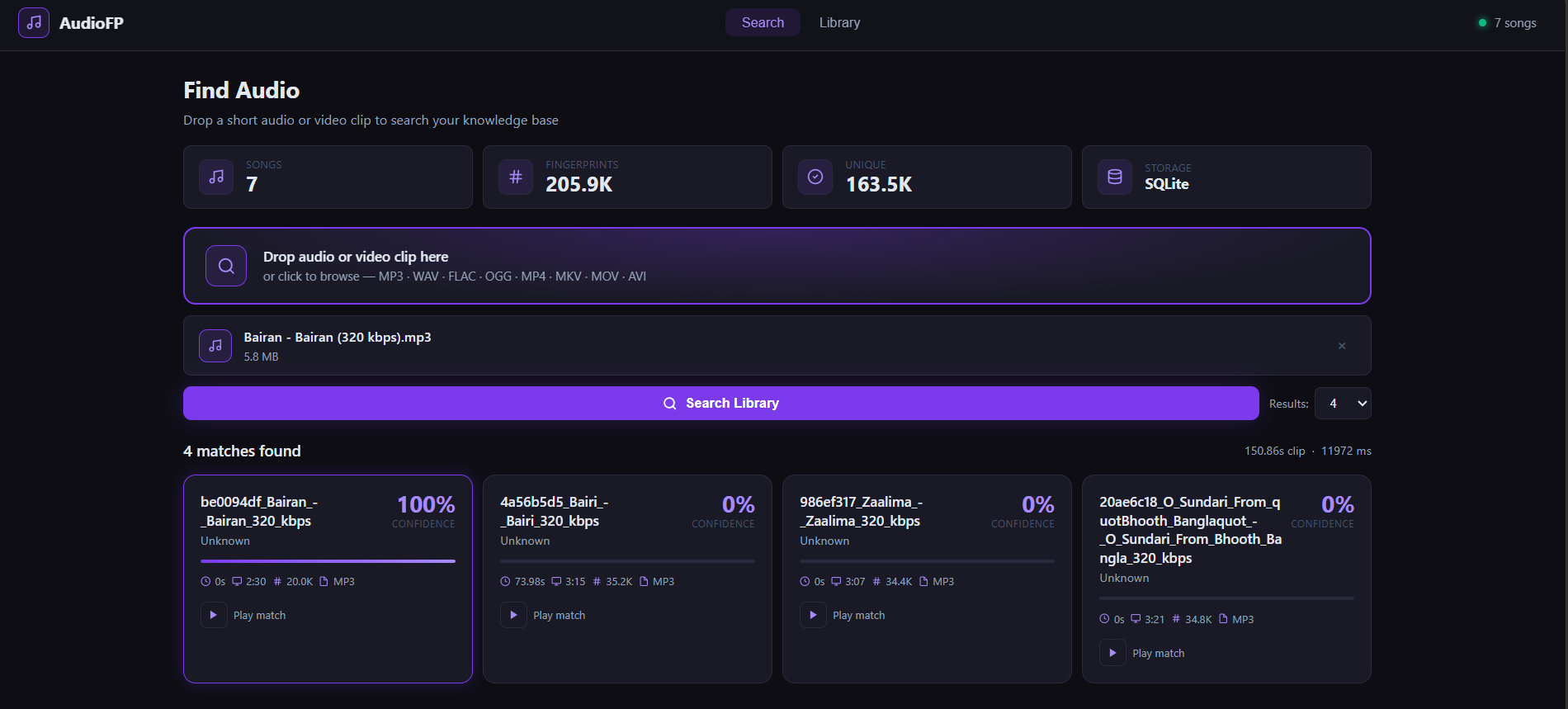Click the 100% confidence value
Screen dimensions: 1568x709
[426, 504]
